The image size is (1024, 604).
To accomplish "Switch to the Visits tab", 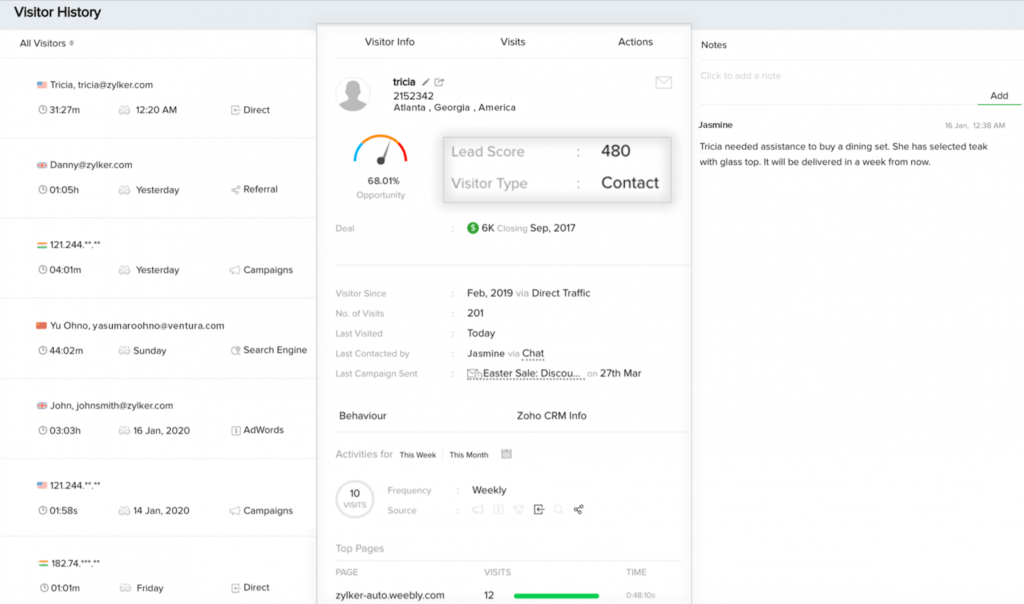I will tap(513, 42).
